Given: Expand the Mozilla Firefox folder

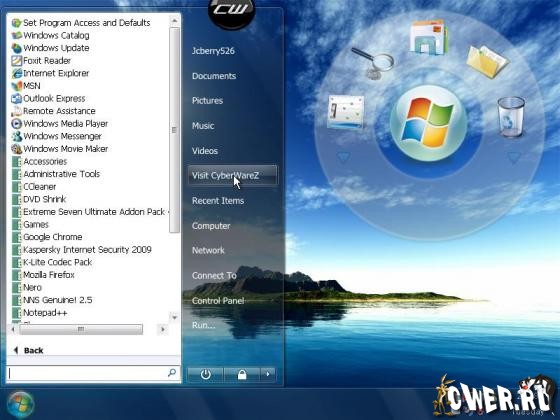Looking at the screenshot, I should point(43,275).
